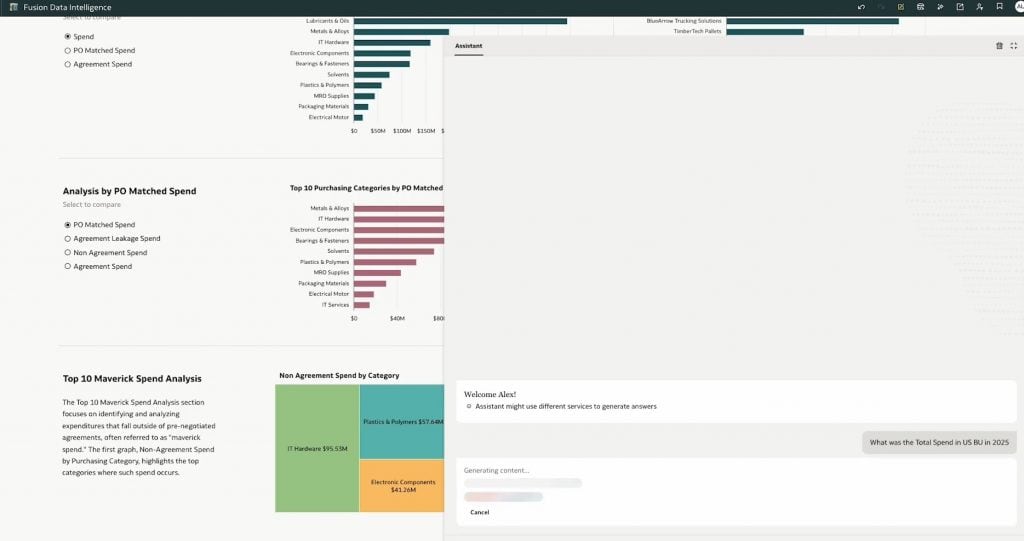Switch to the Assistant tab

pyautogui.click(x=468, y=46)
